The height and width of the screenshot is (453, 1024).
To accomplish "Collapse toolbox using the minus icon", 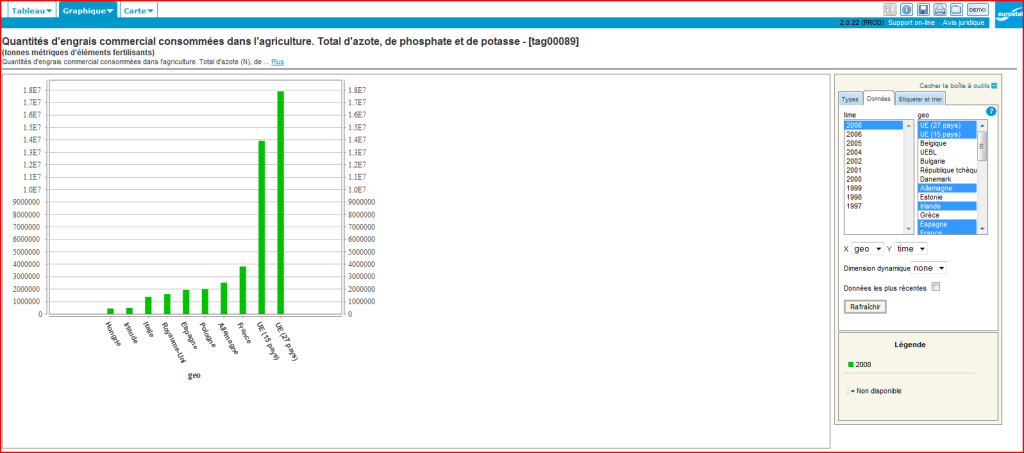I will 994,86.
